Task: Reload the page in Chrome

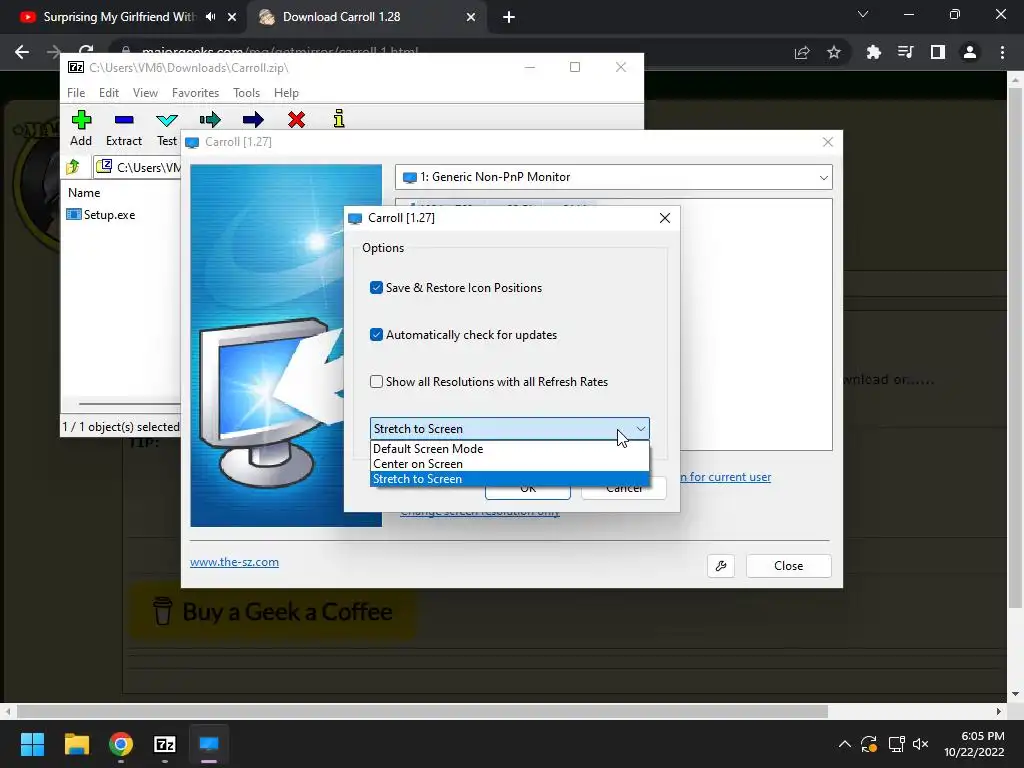Action: coord(86,51)
